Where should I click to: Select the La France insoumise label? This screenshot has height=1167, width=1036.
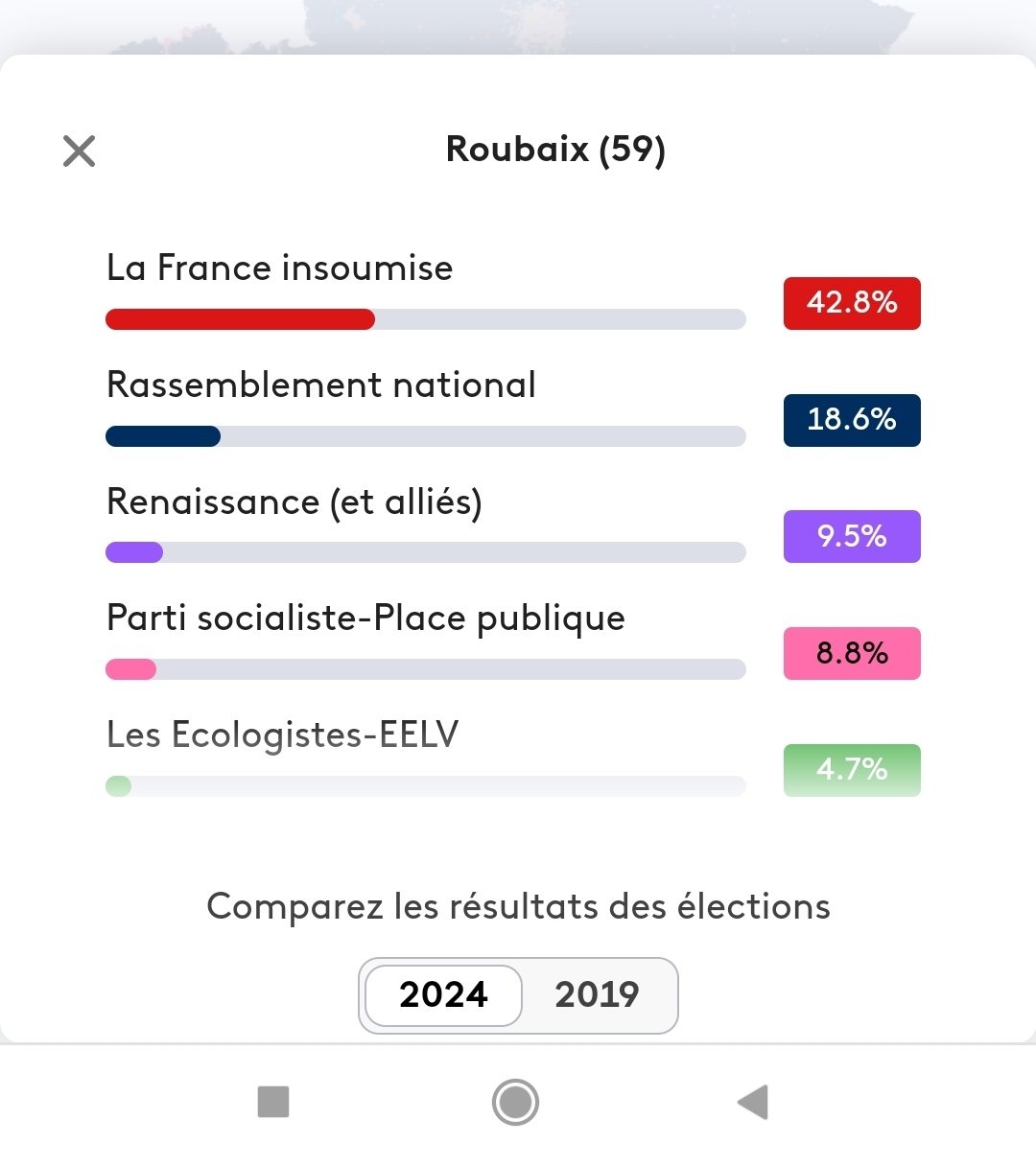click(279, 268)
